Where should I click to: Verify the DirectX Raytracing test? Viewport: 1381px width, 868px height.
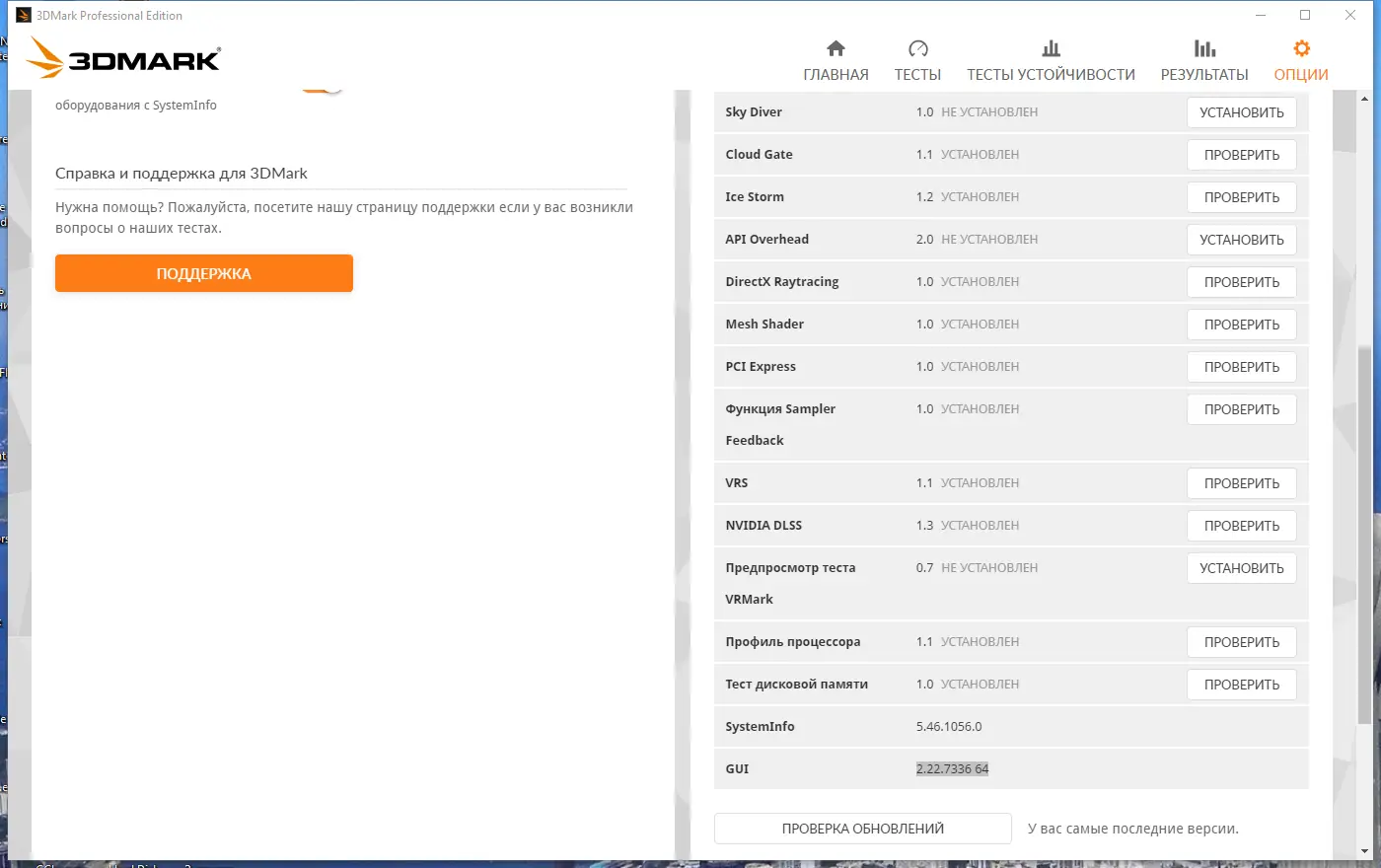pyautogui.click(x=1242, y=282)
